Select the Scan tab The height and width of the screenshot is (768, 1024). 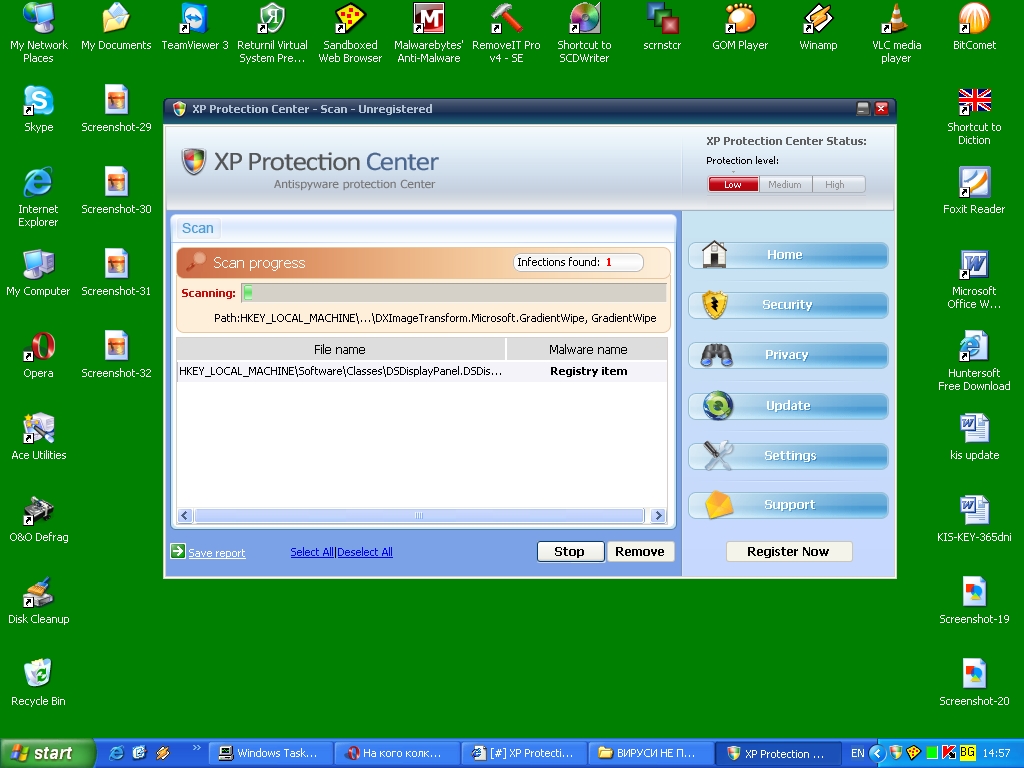tap(197, 229)
